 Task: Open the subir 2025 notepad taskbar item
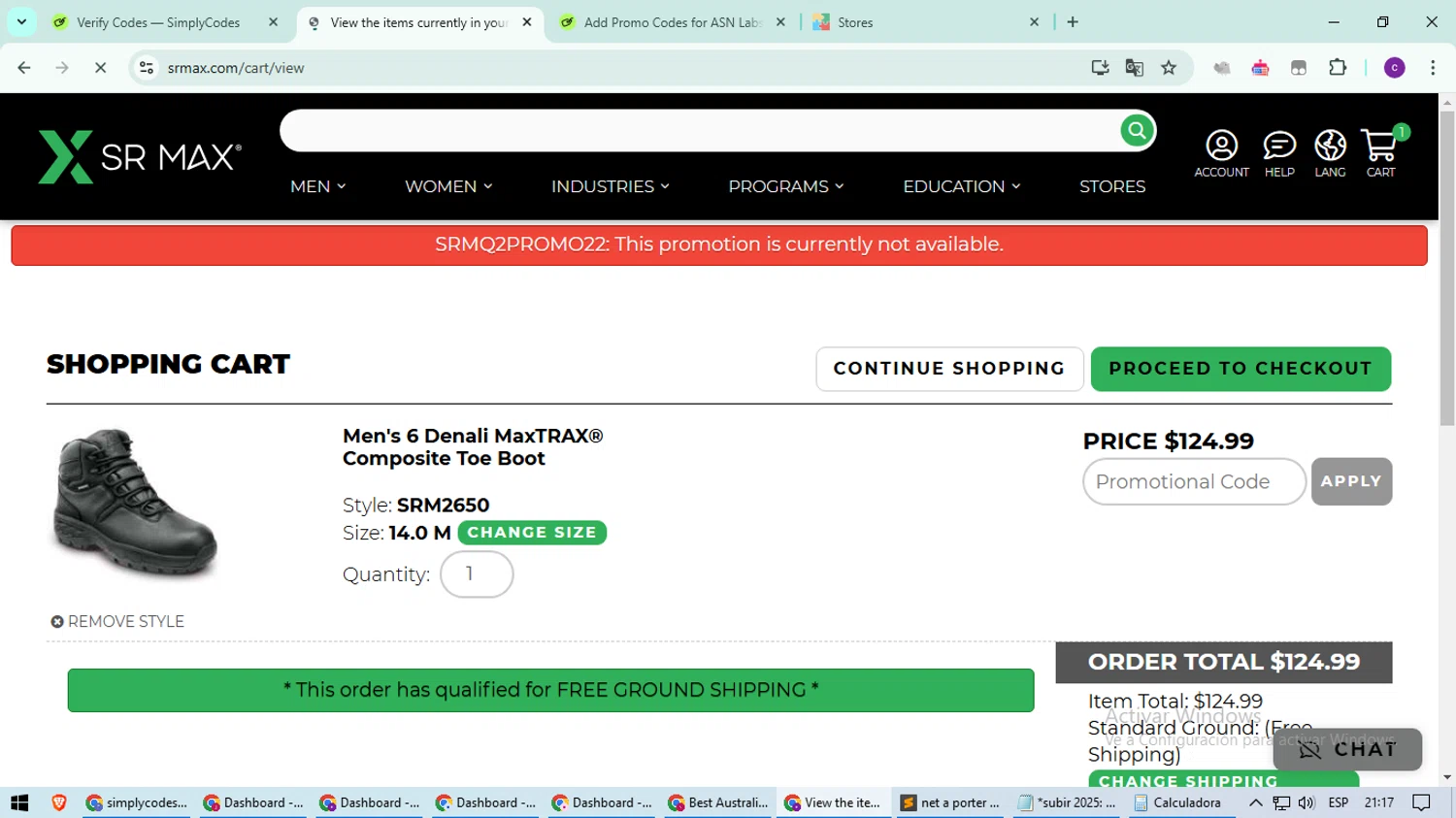tap(1066, 802)
